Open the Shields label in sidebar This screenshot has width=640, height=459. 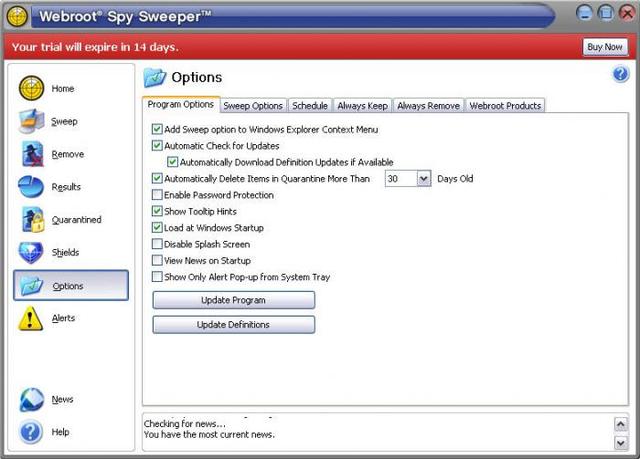click(x=65, y=253)
